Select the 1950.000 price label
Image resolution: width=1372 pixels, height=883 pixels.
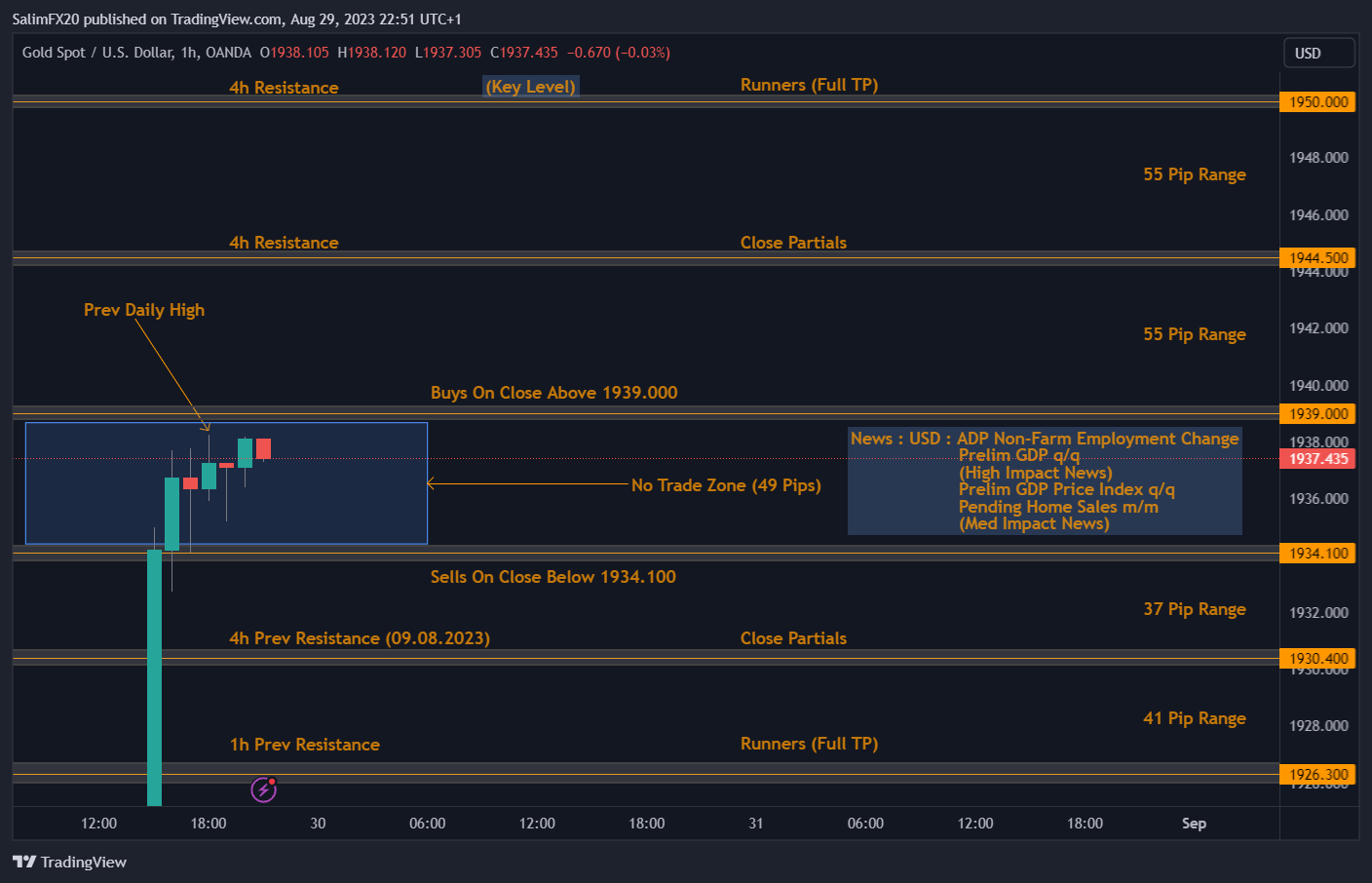click(1317, 101)
